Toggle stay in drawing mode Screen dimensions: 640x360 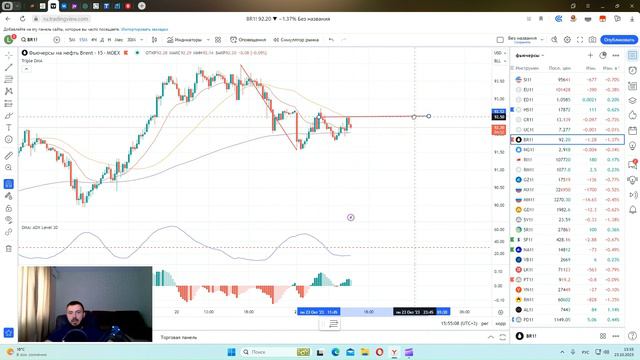click(9, 196)
